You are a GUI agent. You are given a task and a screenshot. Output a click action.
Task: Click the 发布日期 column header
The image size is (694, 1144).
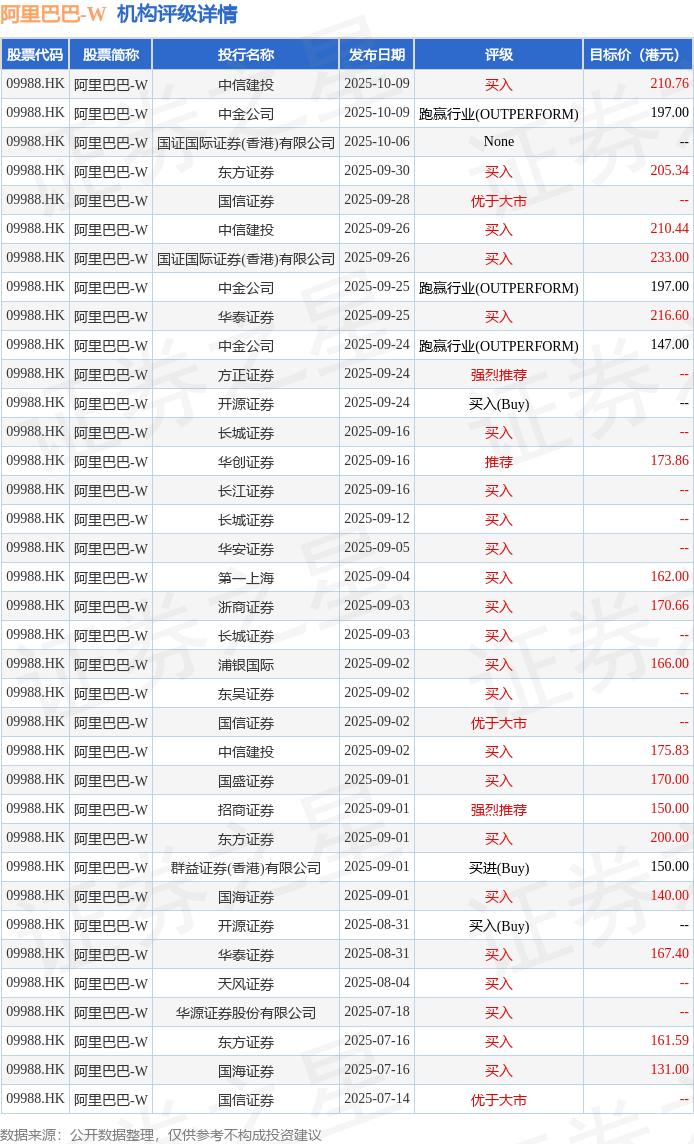click(x=377, y=55)
